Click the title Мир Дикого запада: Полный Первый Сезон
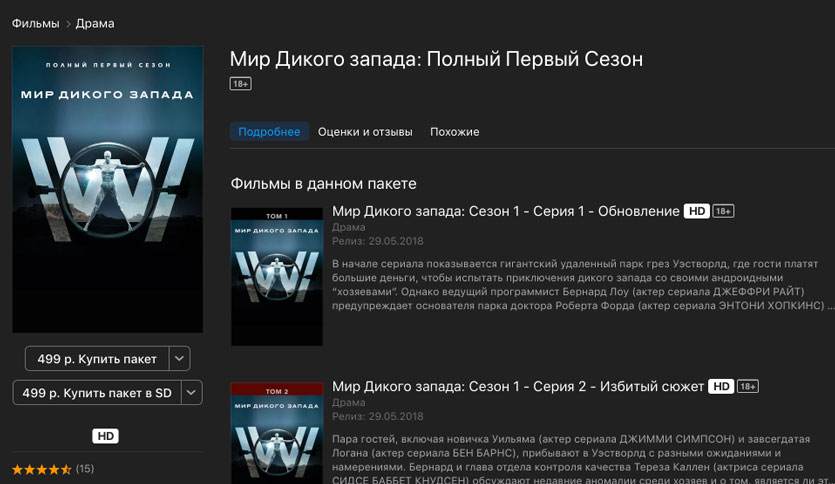The width and height of the screenshot is (835, 484). (436, 59)
